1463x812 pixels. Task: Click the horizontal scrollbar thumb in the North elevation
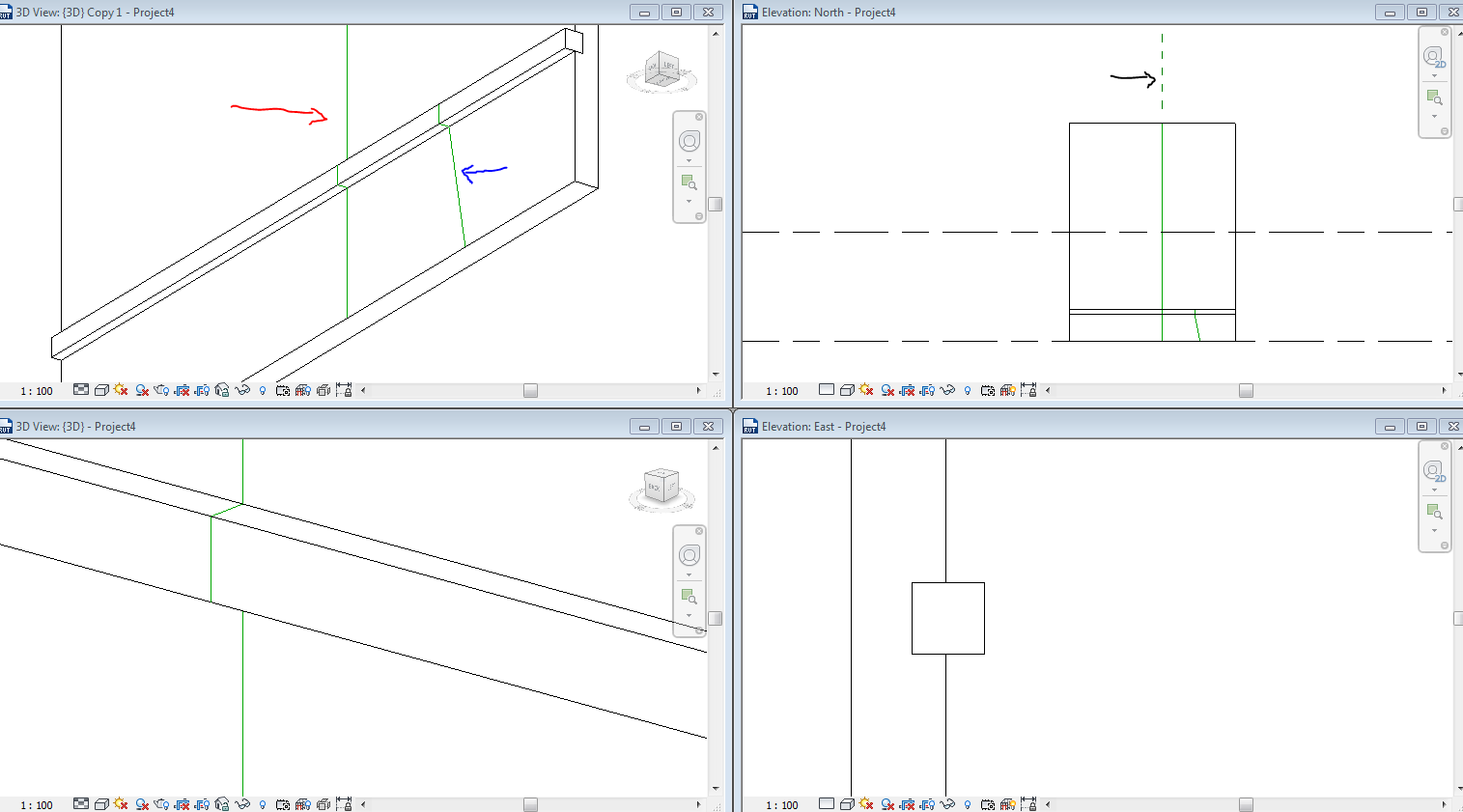[1245, 390]
